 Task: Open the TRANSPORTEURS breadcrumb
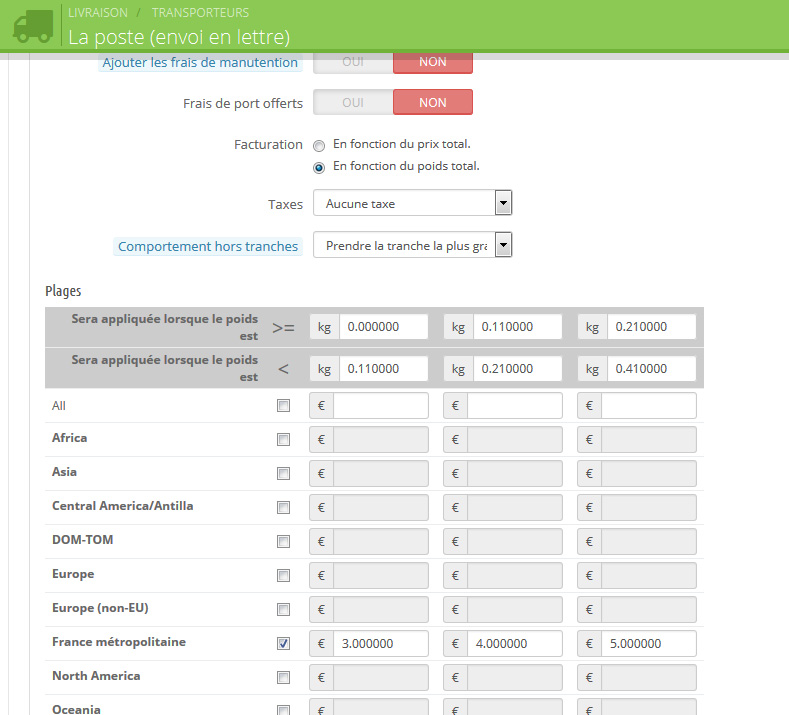point(200,13)
